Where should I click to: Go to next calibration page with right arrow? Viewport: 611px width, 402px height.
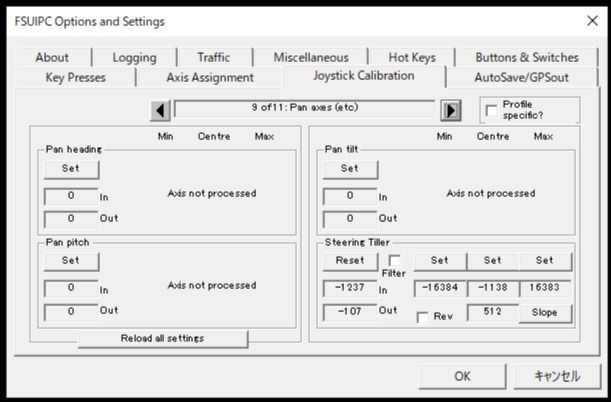[x=451, y=111]
